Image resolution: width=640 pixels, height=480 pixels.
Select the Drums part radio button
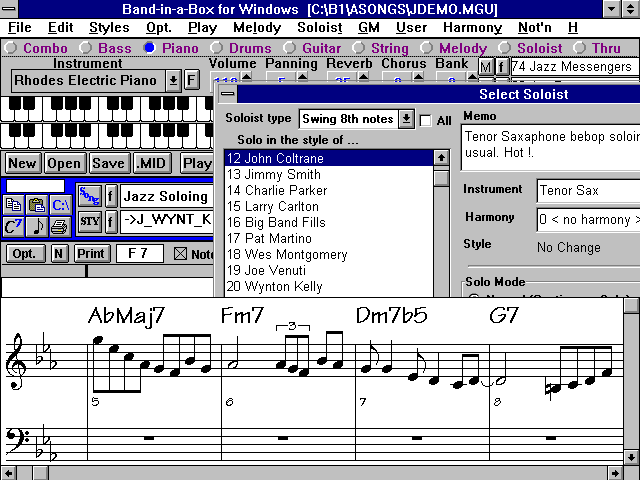pyautogui.click(x=216, y=48)
